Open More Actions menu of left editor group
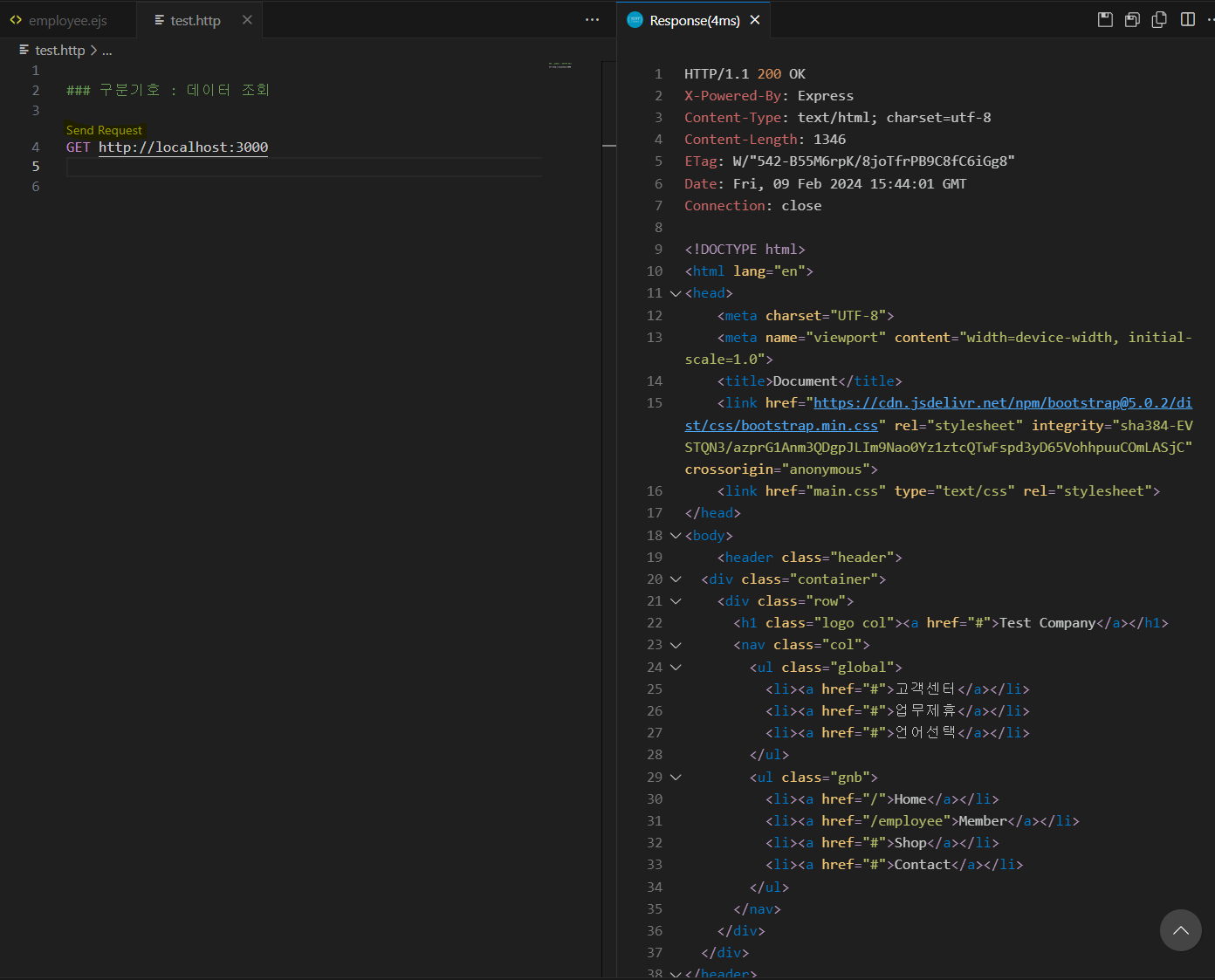The width and height of the screenshot is (1215, 980). coord(592,20)
